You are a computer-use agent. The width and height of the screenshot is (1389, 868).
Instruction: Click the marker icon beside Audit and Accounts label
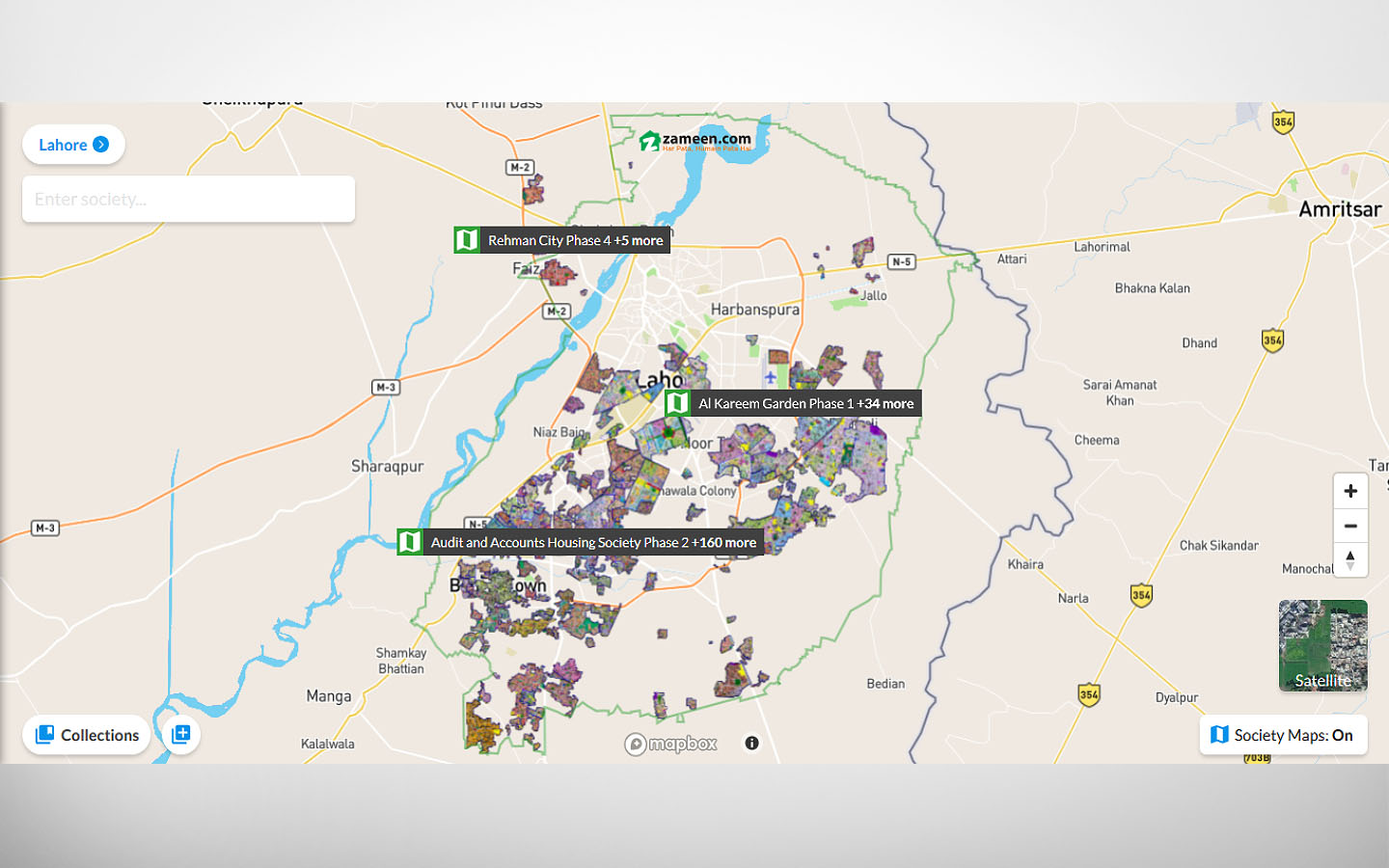point(409,542)
